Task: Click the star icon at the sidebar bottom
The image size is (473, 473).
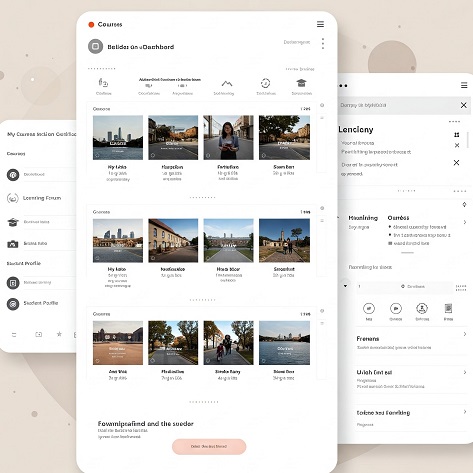Action: tap(59, 334)
